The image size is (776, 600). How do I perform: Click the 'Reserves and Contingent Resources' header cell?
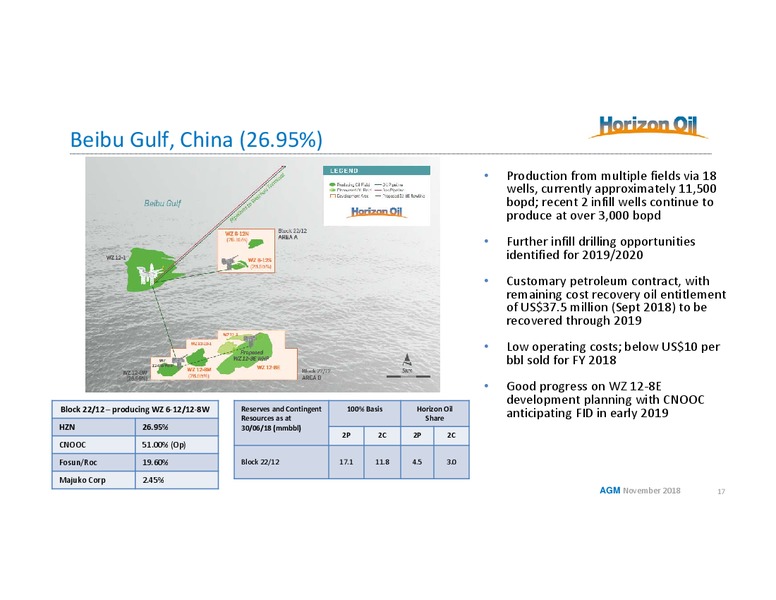click(281, 422)
